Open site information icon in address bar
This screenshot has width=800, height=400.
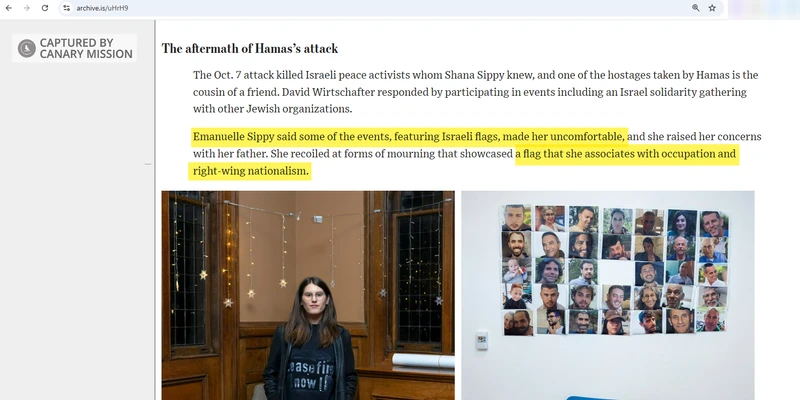pos(66,8)
